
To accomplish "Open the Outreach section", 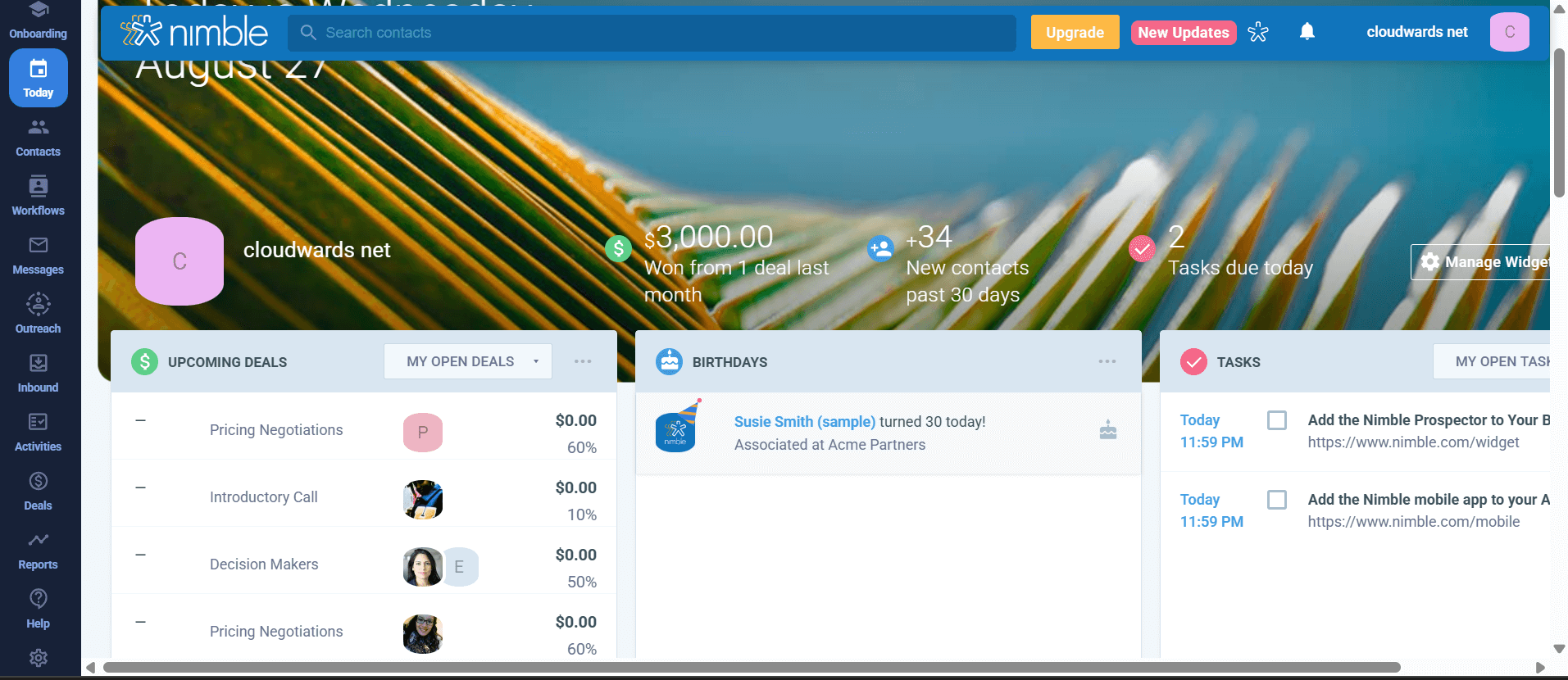I will coord(39,315).
